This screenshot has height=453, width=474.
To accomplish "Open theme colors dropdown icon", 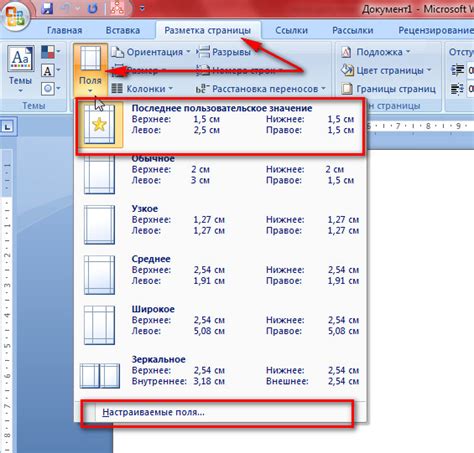I will (51, 52).
